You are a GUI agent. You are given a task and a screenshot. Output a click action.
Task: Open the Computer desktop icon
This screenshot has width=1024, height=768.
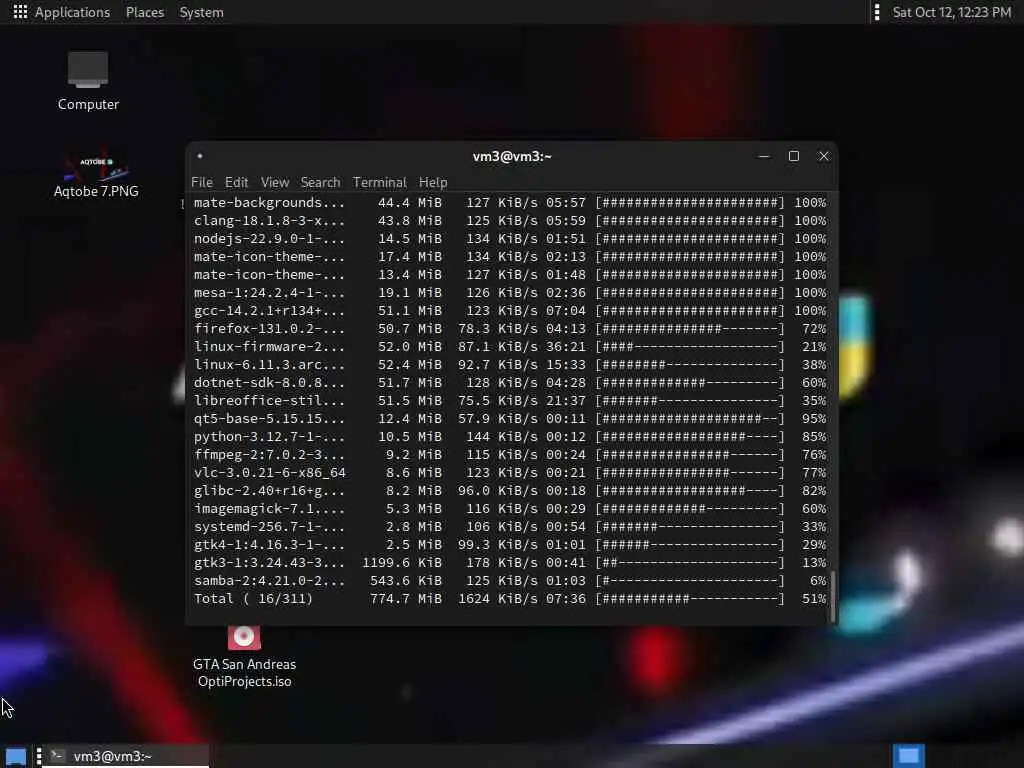click(88, 80)
